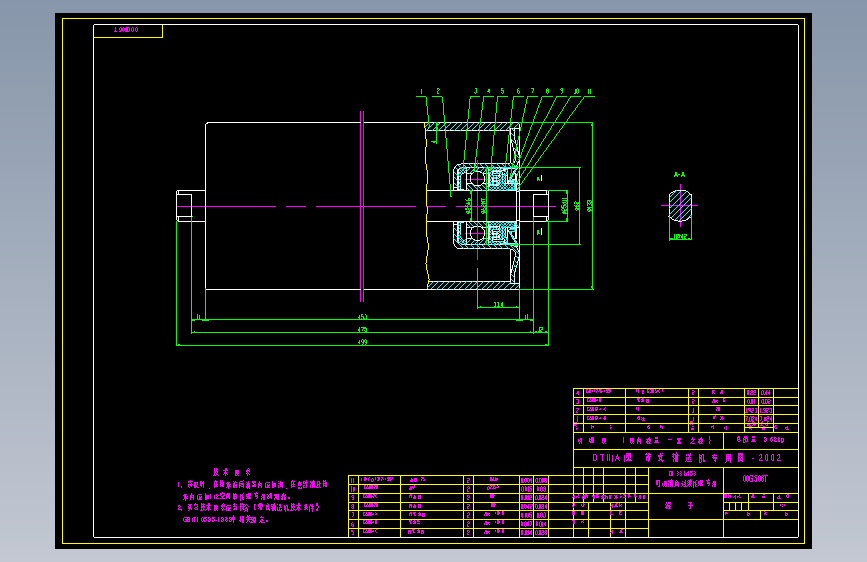The width and height of the screenshot is (867, 562).
Task: Click the drawing number 00G306T
Action: (x=755, y=478)
